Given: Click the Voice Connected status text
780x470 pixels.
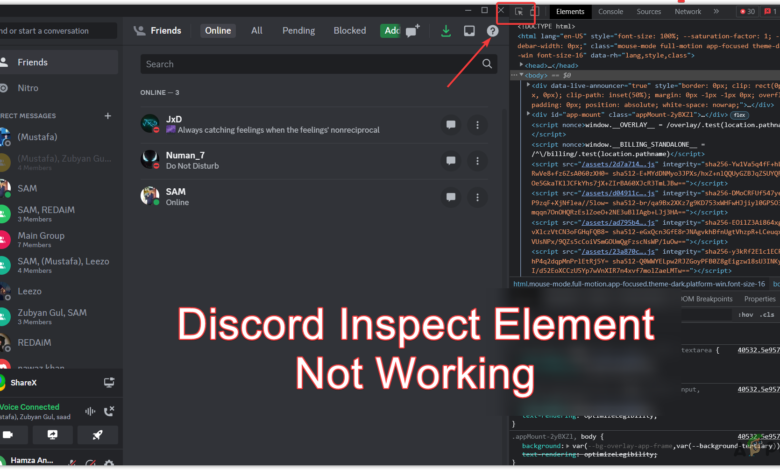Looking at the screenshot, I should pos(30,407).
